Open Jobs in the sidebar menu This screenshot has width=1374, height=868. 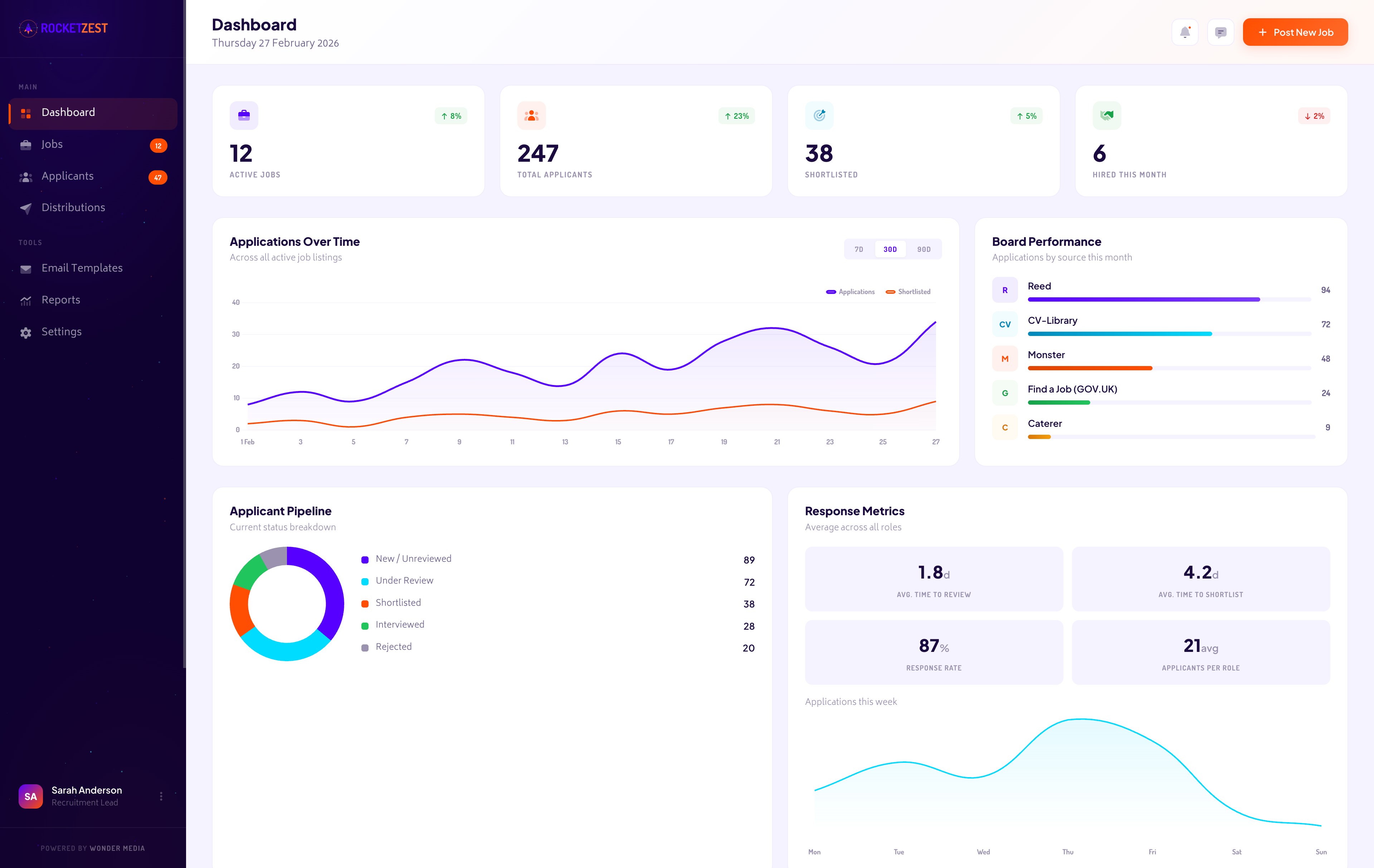click(x=93, y=145)
